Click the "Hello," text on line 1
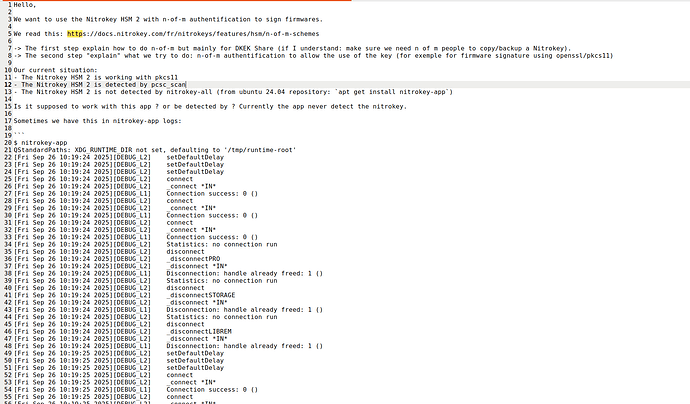Screen dimensions: 690x404 tap(25, 5)
